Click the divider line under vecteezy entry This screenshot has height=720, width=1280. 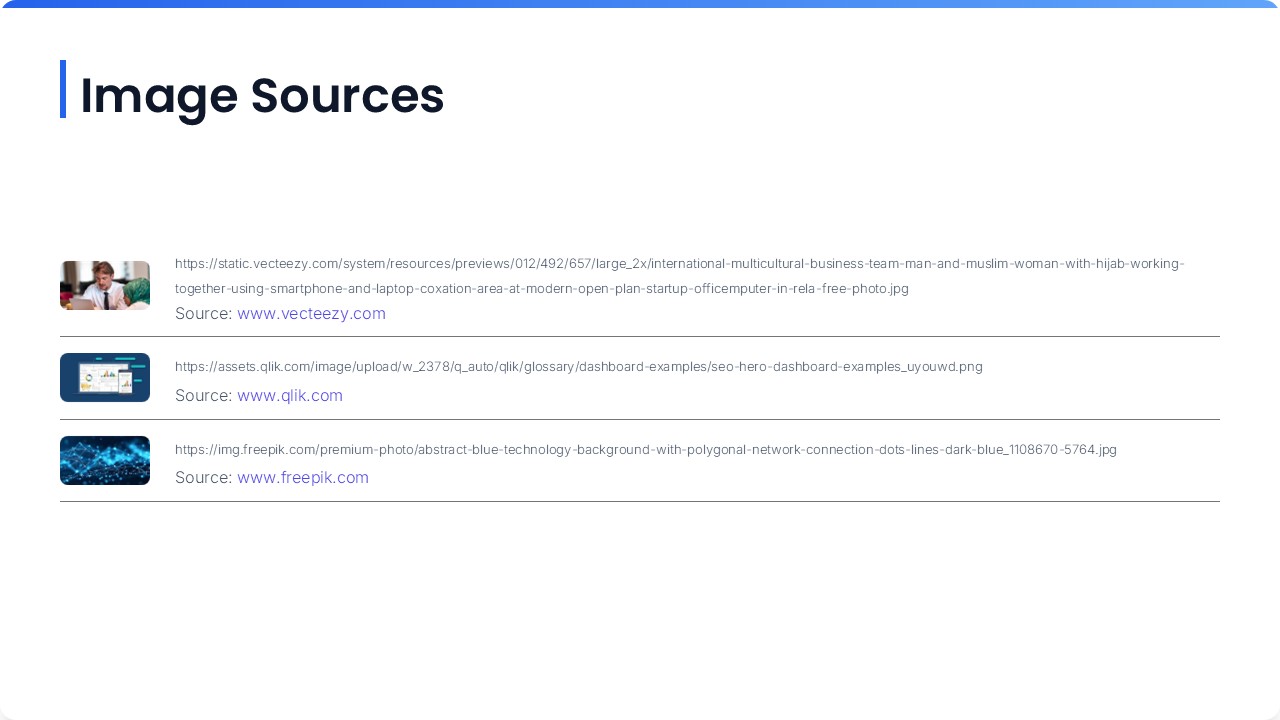[x=640, y=337]
